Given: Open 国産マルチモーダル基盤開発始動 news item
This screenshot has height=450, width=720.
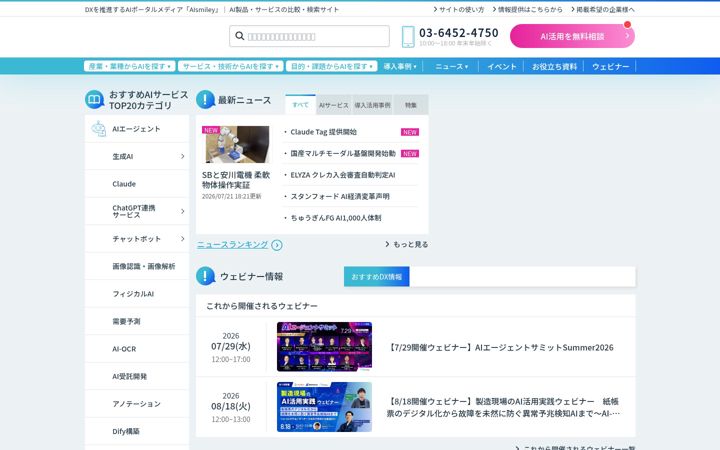Looking at the screenshot, I should [x=343, y=153].
